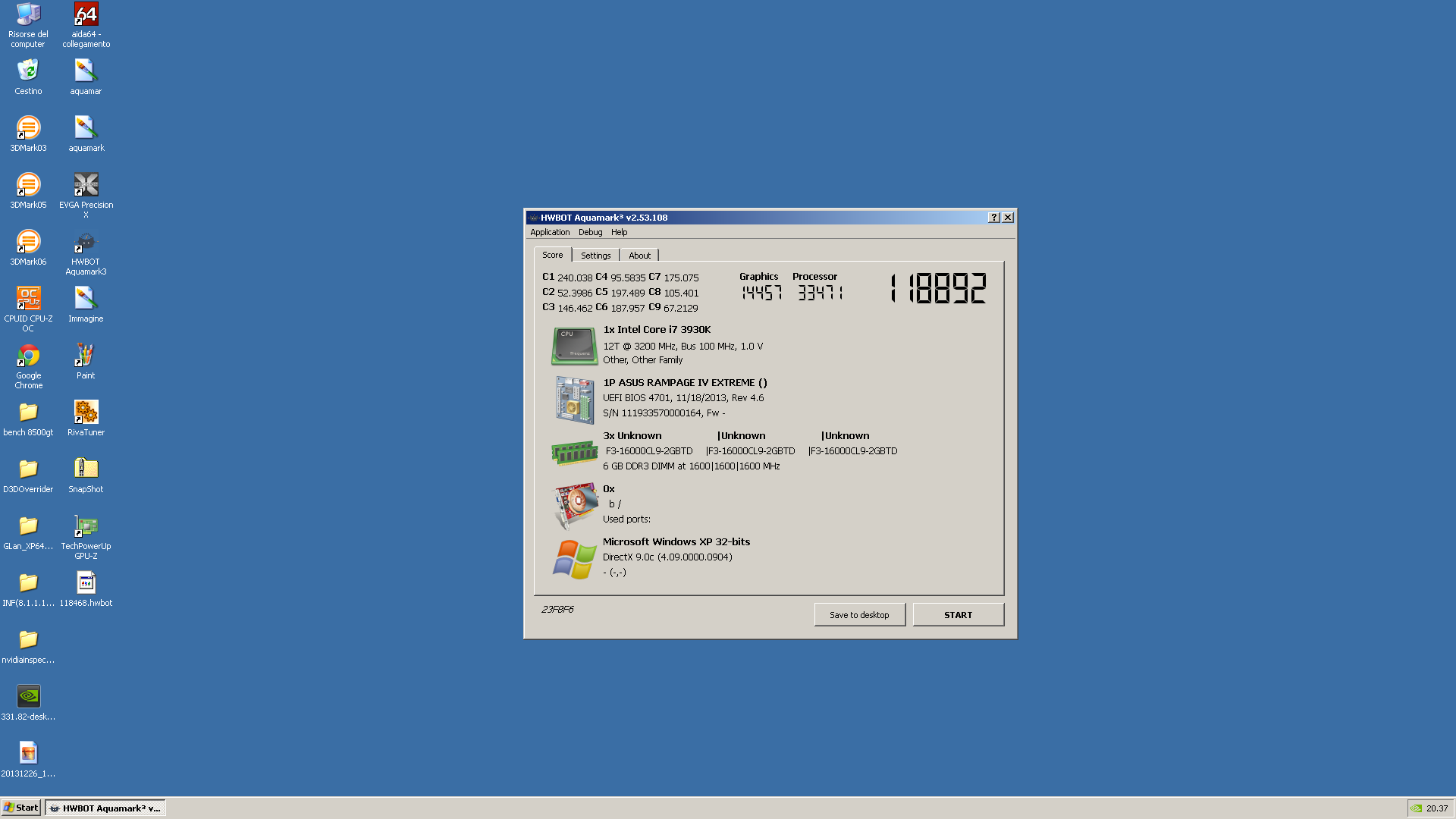
Task: Click the Microsoft Windows XP 32-bits text
Action: coord(676,541)
